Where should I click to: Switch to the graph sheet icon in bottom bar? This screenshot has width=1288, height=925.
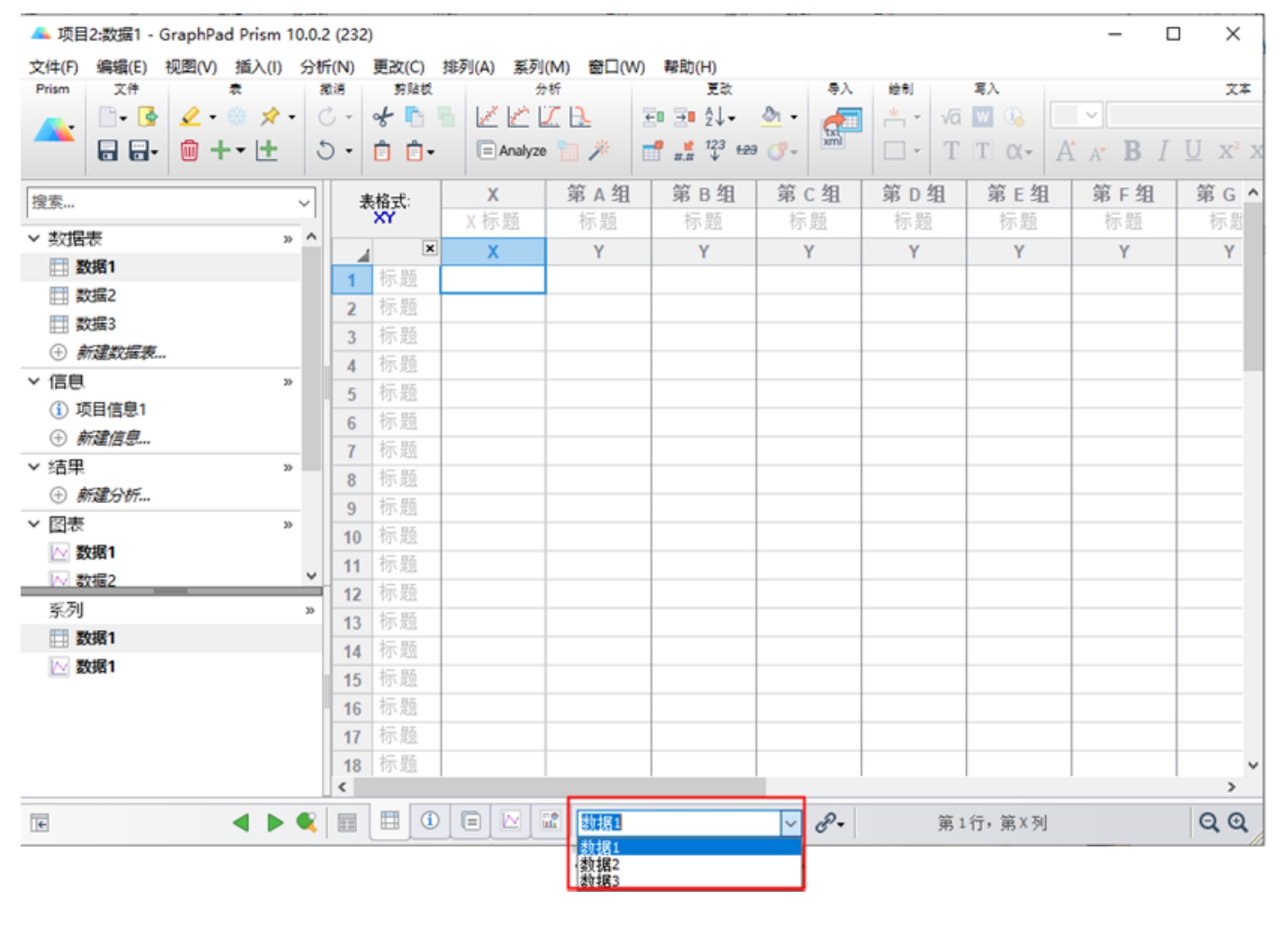point(511,821)
